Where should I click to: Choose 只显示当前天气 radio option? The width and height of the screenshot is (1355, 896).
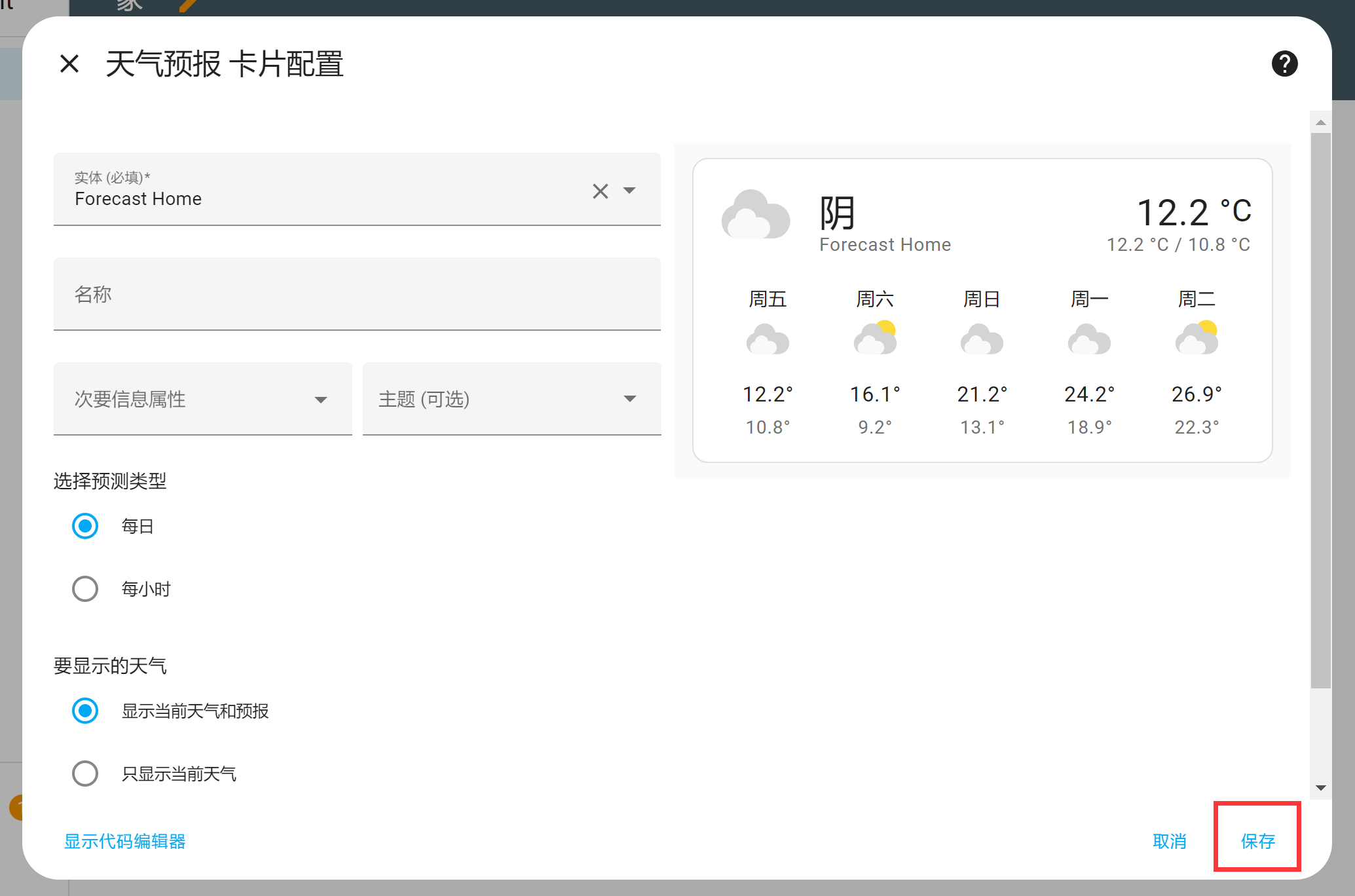click(x=85, y=774)
